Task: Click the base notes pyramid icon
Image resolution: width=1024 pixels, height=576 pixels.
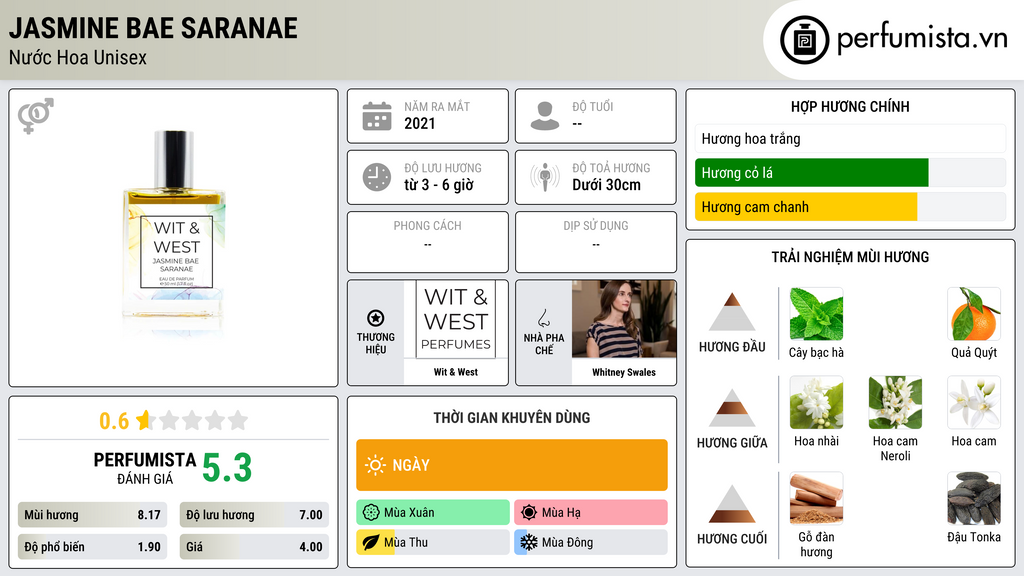Action: (732, 504)
